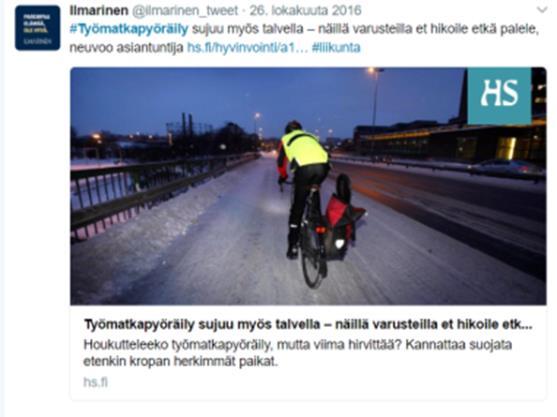Screen dimensions: 557x417
Task: Click the card headline Työmatkapyöräily sujuu myös talvella
Action: [308, 324]
